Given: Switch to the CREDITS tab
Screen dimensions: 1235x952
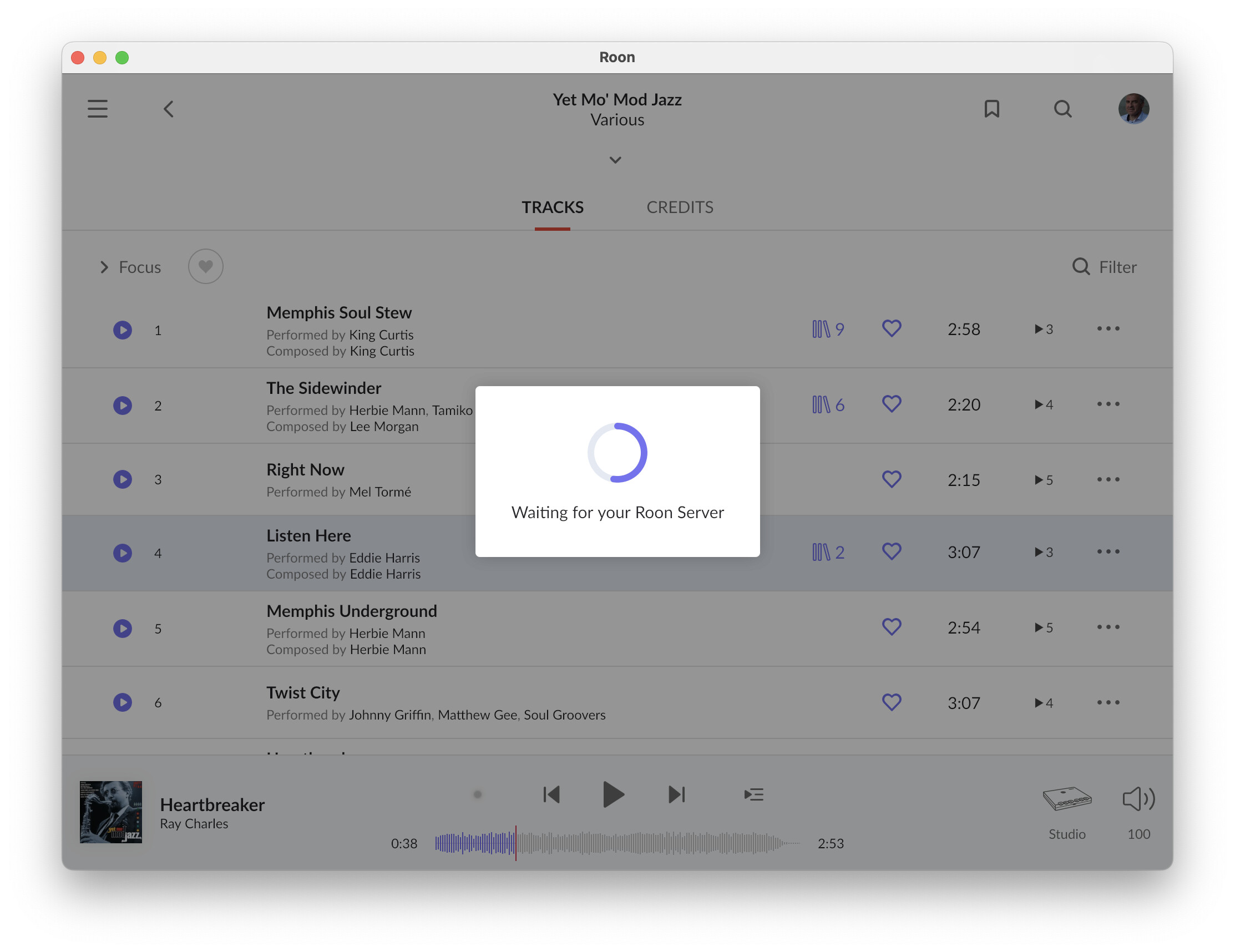Looking at the screenshot, I should (x=679, y=207).
